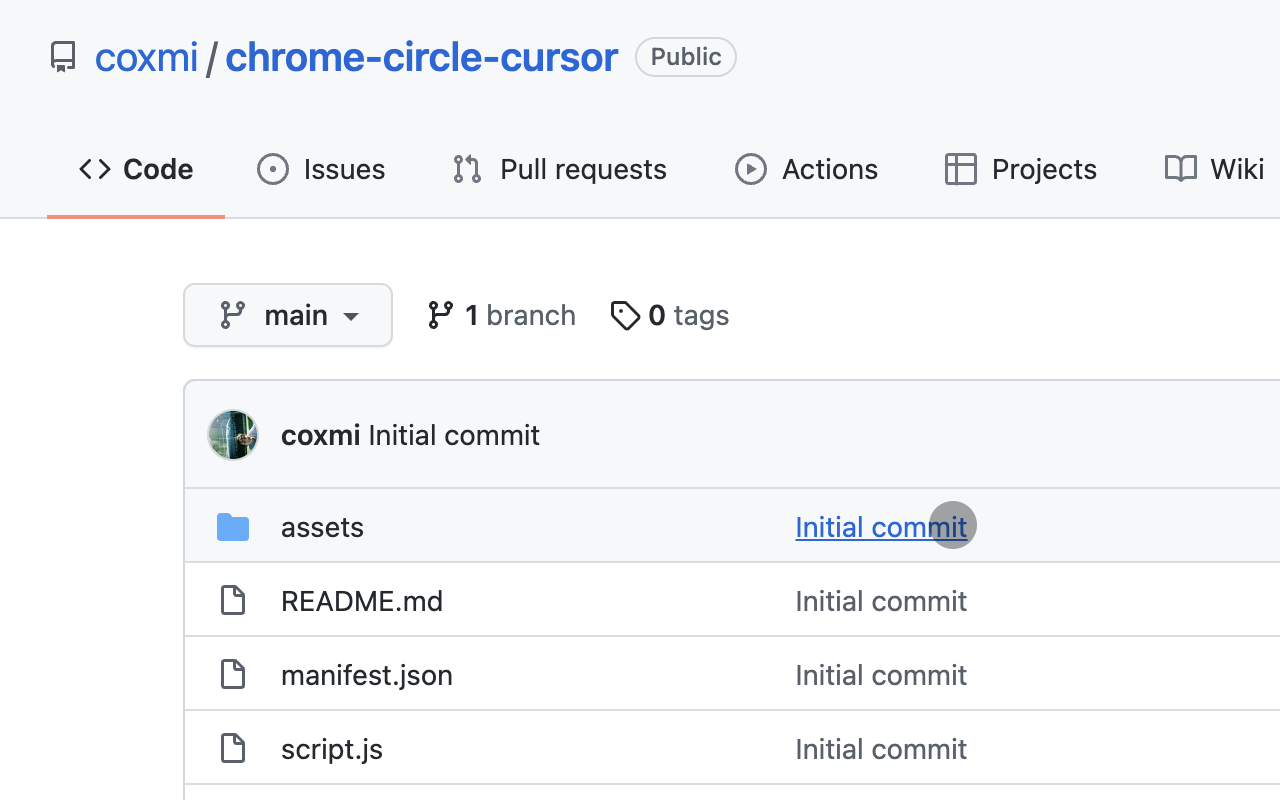Open Initial commit link in README.md row
The height and width of the screenshot is (800, 1280).
coord(881,601)
